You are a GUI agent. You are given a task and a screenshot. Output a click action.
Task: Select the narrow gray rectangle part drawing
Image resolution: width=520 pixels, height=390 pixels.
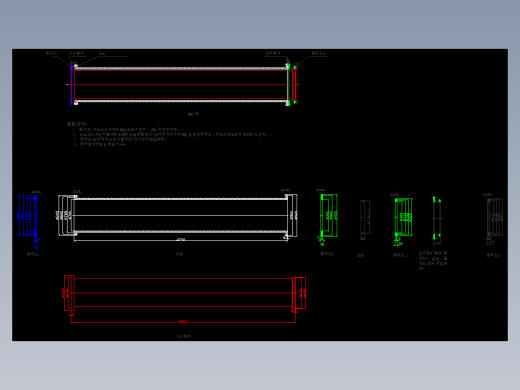pos(365,220)
